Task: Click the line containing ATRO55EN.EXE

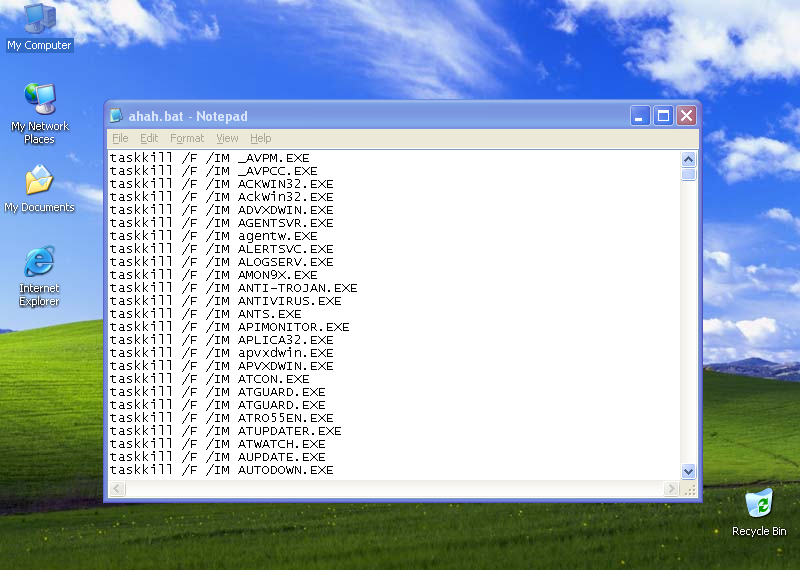Action: (221, 418)
